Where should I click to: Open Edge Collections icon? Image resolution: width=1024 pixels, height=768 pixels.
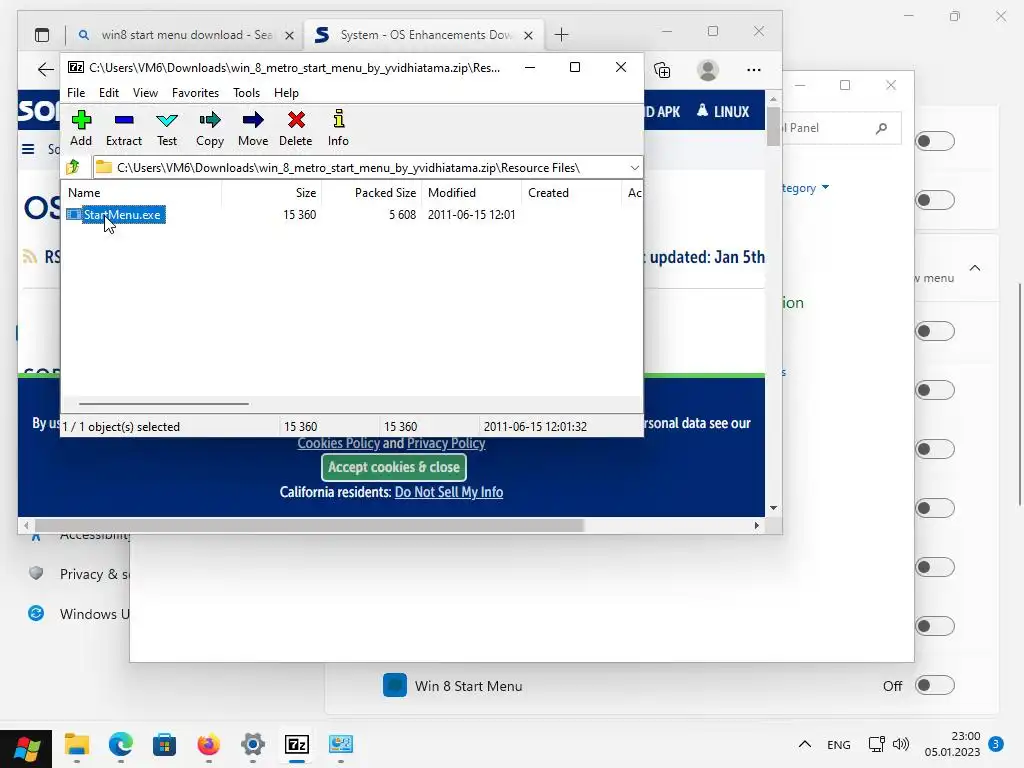[662, 70]
